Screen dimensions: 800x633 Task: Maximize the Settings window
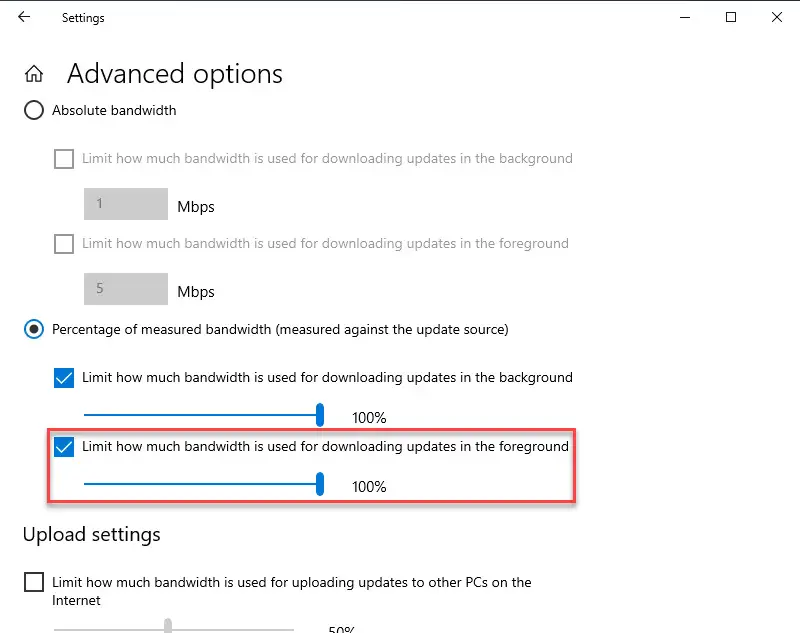click(x=731, y=17)
